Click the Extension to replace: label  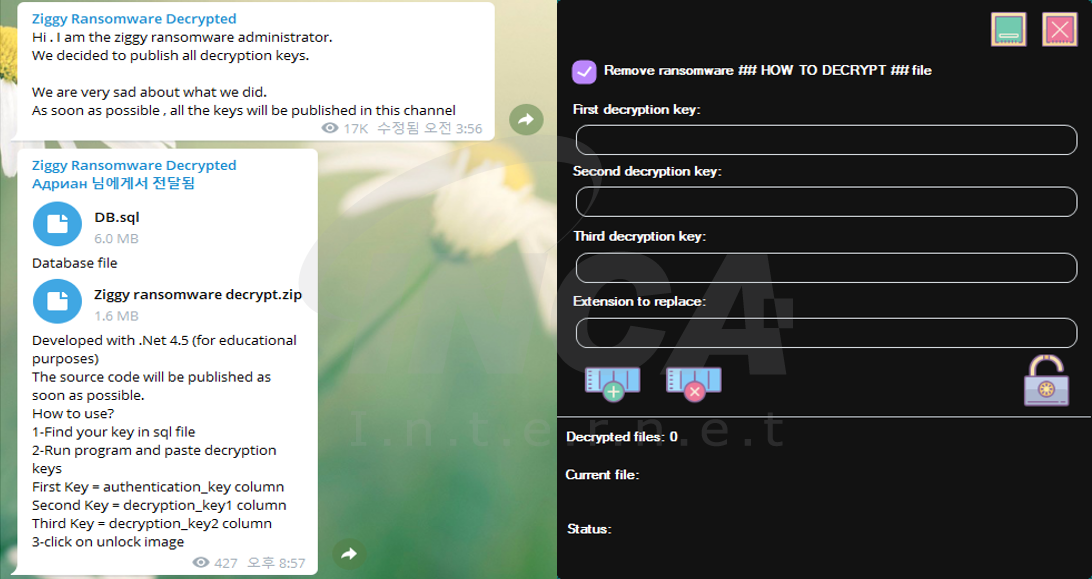(639, 302)
